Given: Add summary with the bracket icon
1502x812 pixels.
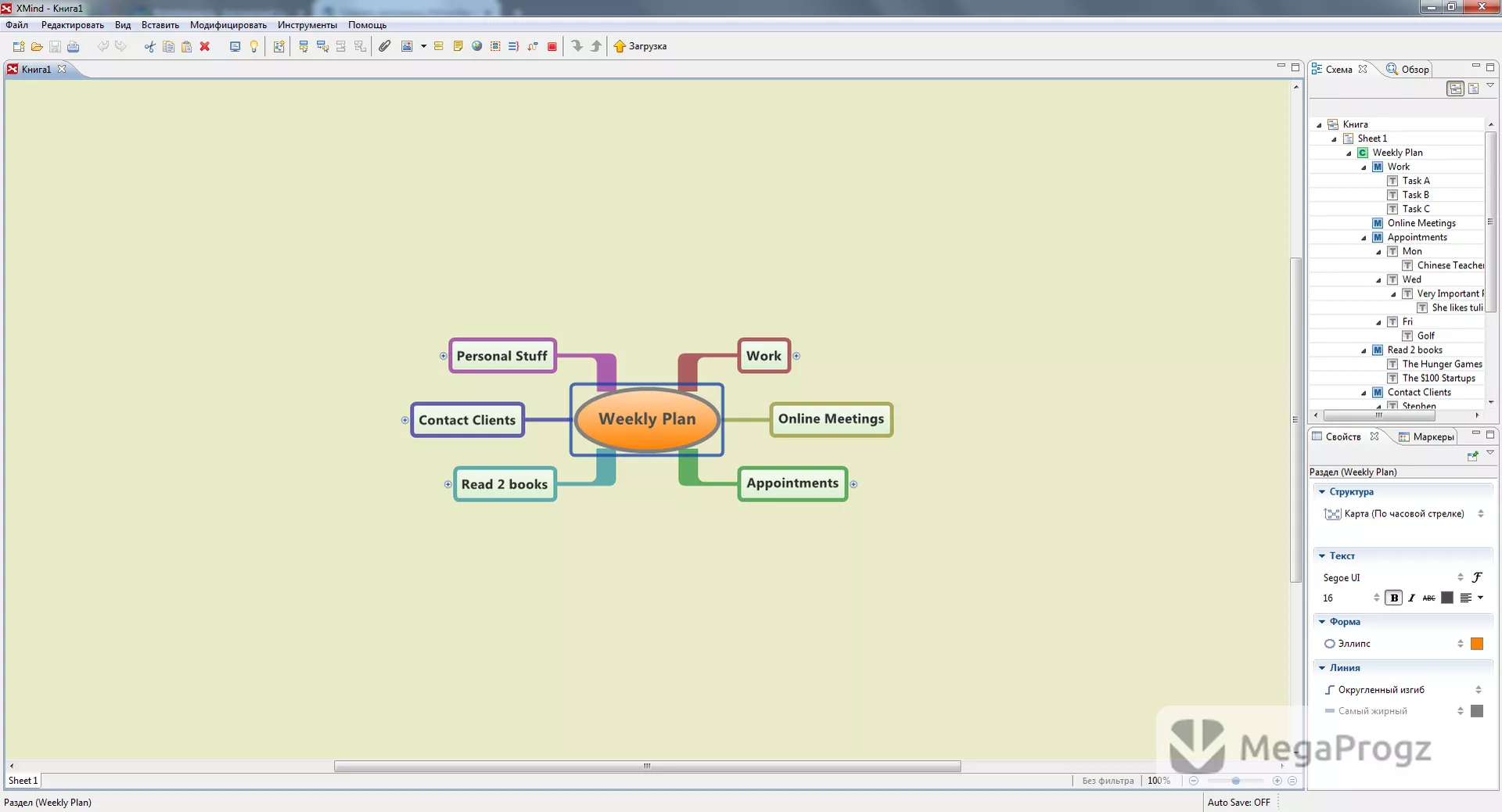Looking at the screenshot, I should point(513,46).
